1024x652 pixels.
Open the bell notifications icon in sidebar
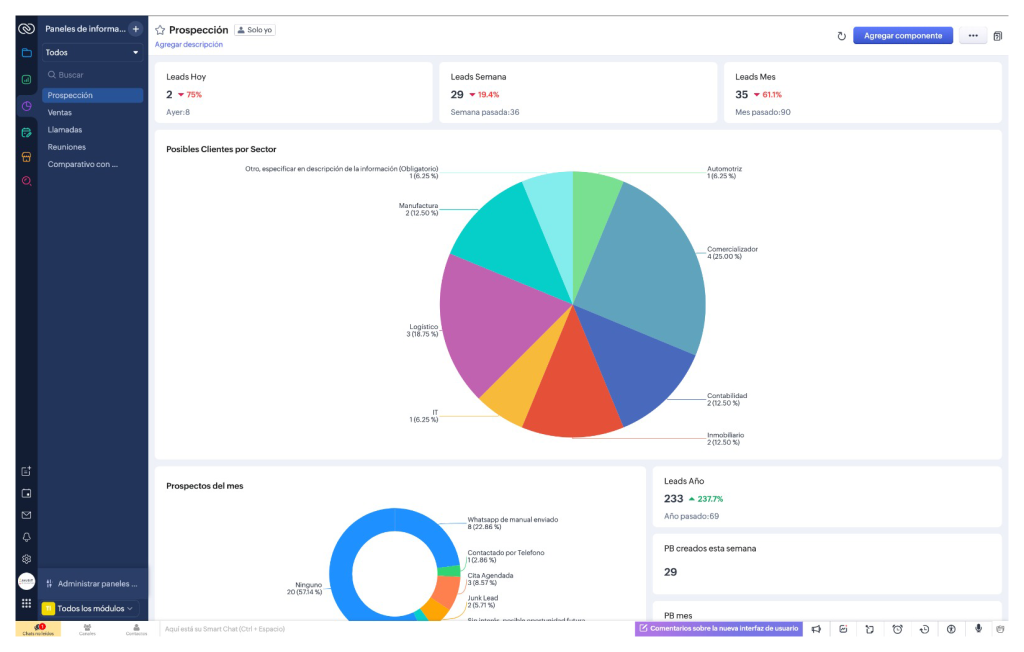pyautogui.click(x=26, y=537)
